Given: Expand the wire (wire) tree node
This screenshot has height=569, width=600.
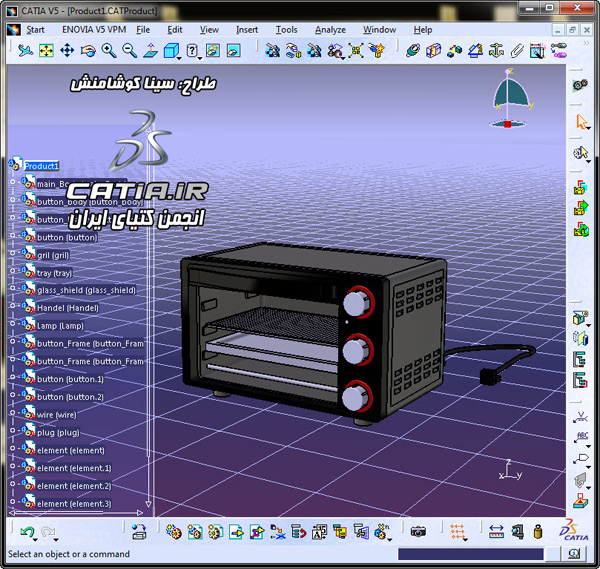Looking at the screenshot, I should 13,412.
